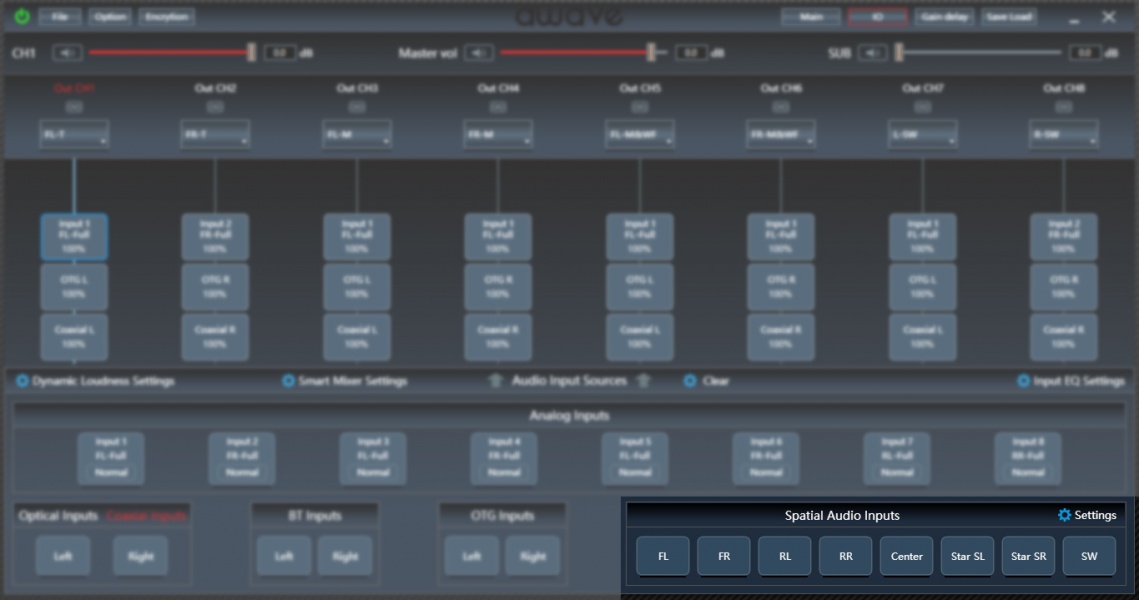Open Spatial Audio Inputs settings gear
Image resolution: width=1139 pixels, height=600 pixels.
pyautogui.click(x=1064, y=515)
